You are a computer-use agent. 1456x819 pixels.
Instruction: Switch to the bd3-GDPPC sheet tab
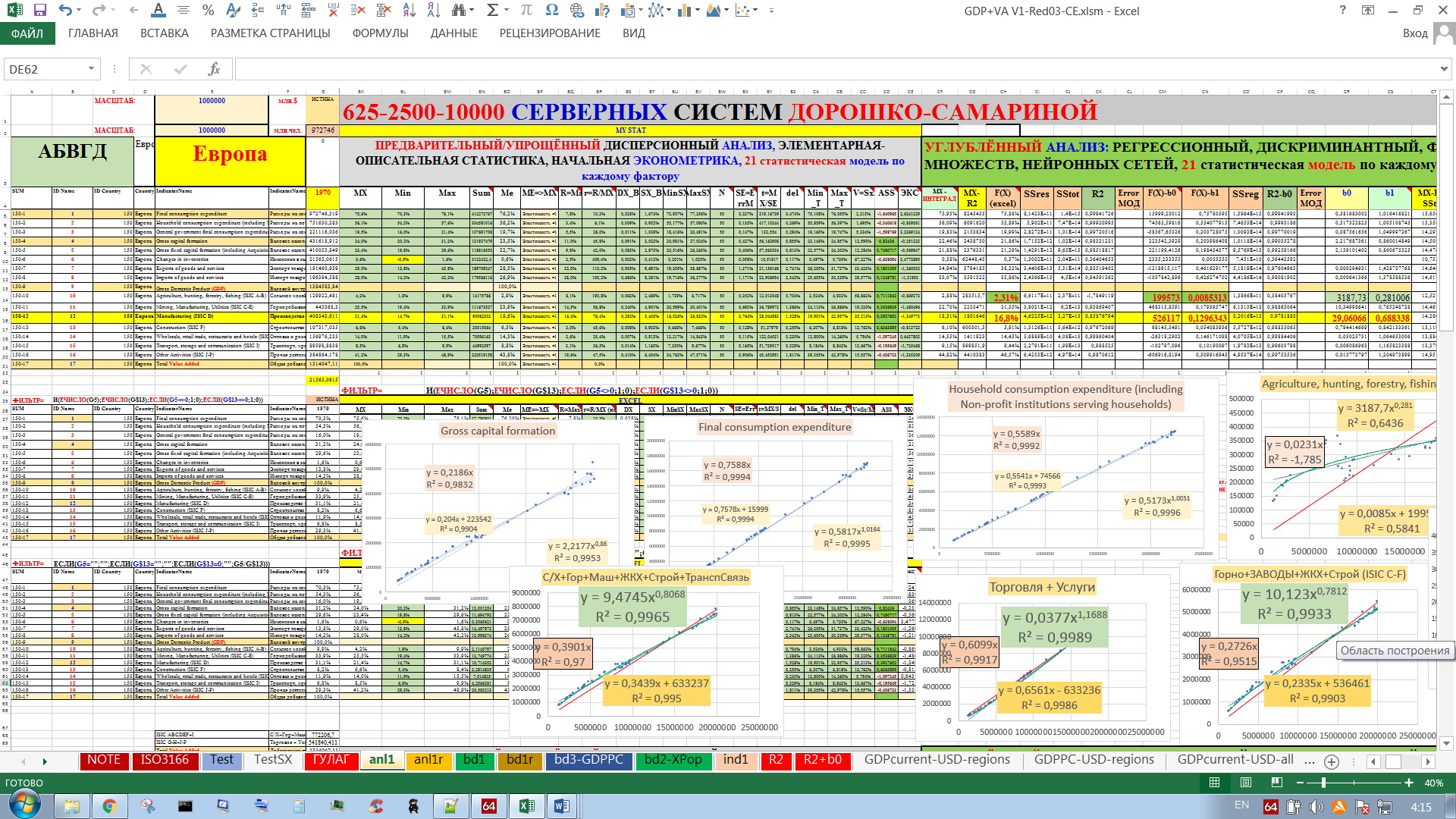click(x=588, y=760)
